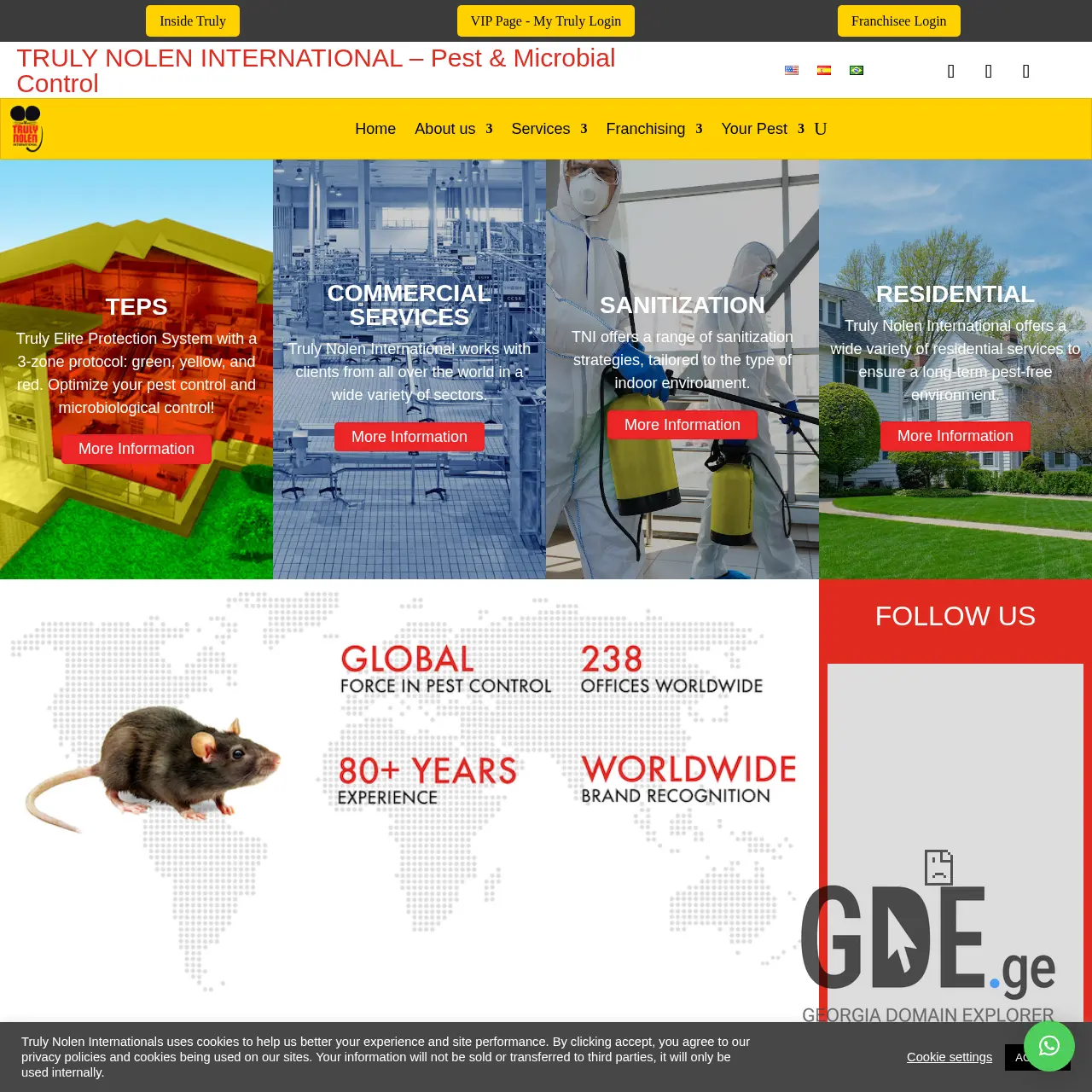Expand the Your Pest submenu arrow
The width and height of the screenshot is (1092, 1092).
(801, 129)
